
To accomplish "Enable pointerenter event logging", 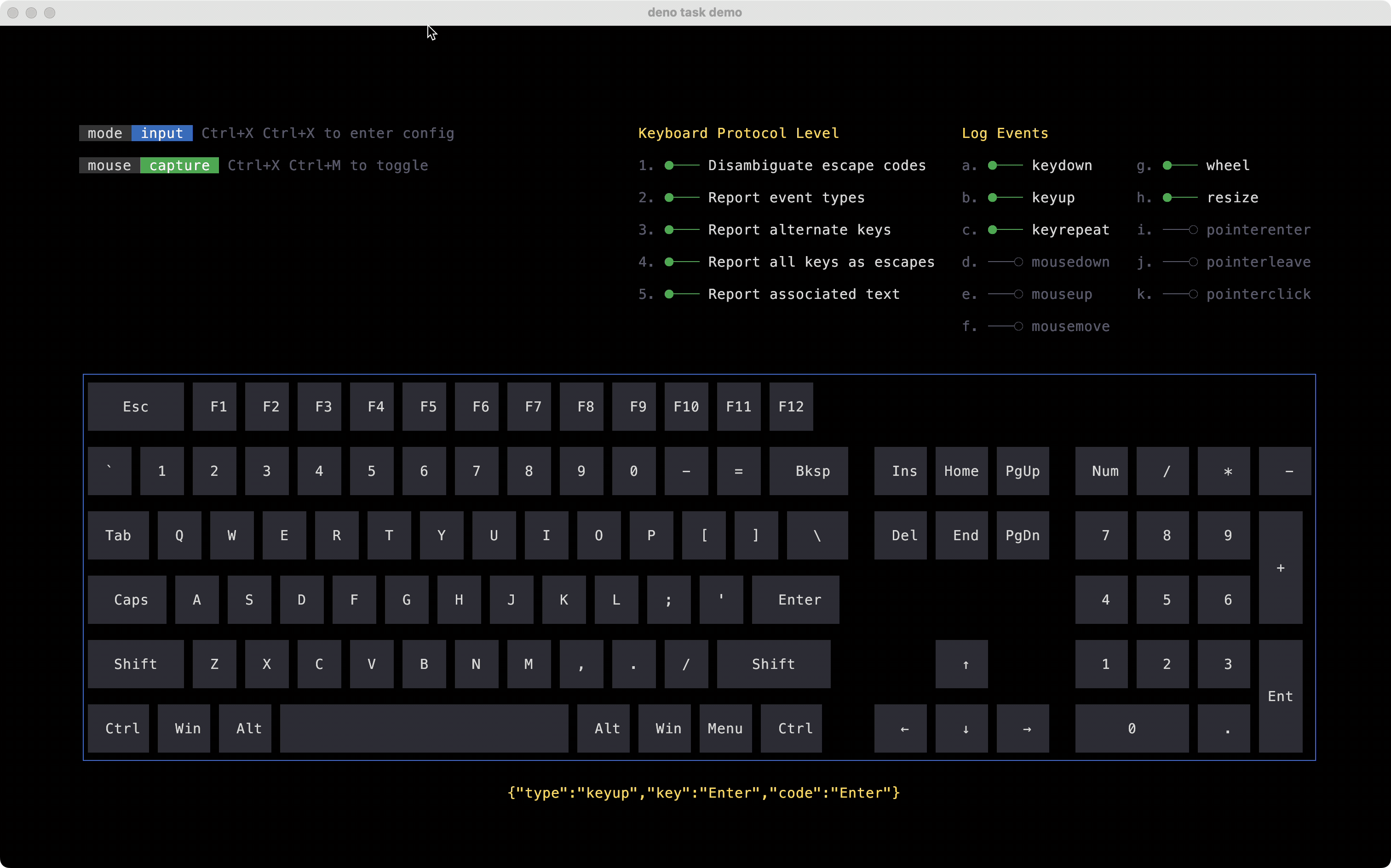I will tap(1180, 229).
